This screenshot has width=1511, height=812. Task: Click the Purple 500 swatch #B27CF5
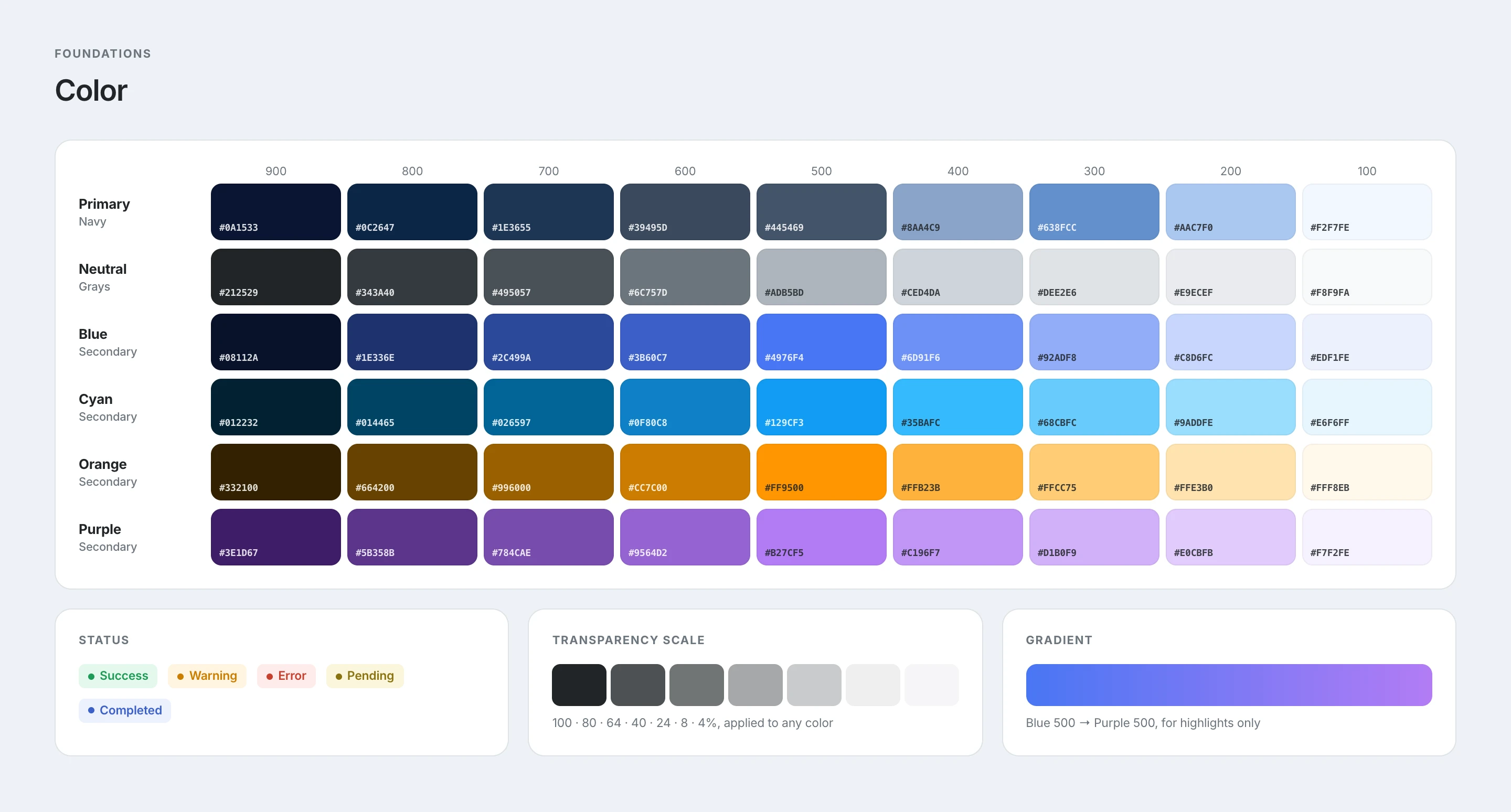[x=821, y=537]
